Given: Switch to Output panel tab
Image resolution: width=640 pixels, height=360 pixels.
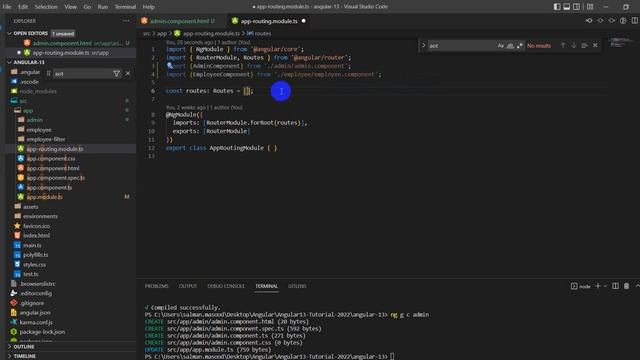Looking at the screenshot, I should tap(188, 286).
